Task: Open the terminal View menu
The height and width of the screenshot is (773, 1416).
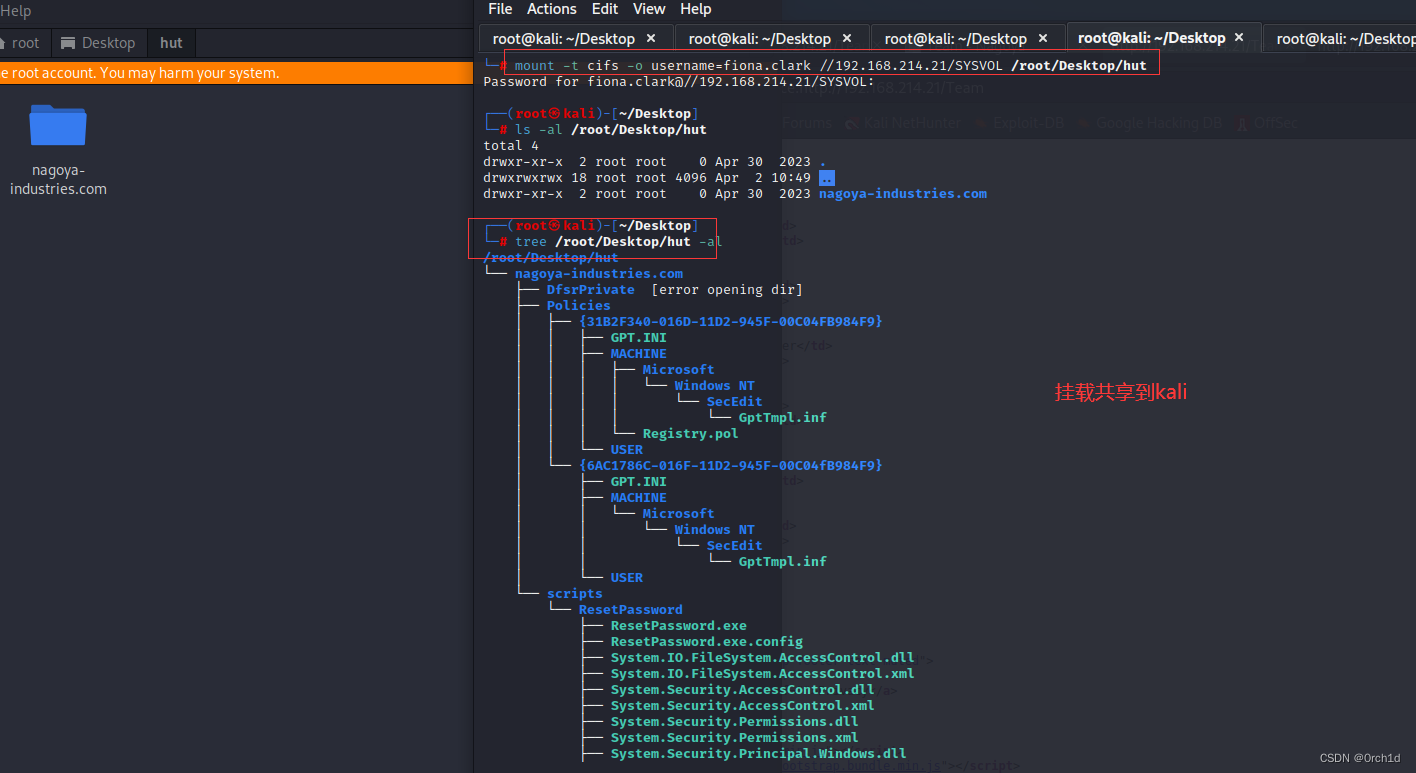Action: (649, 9)
